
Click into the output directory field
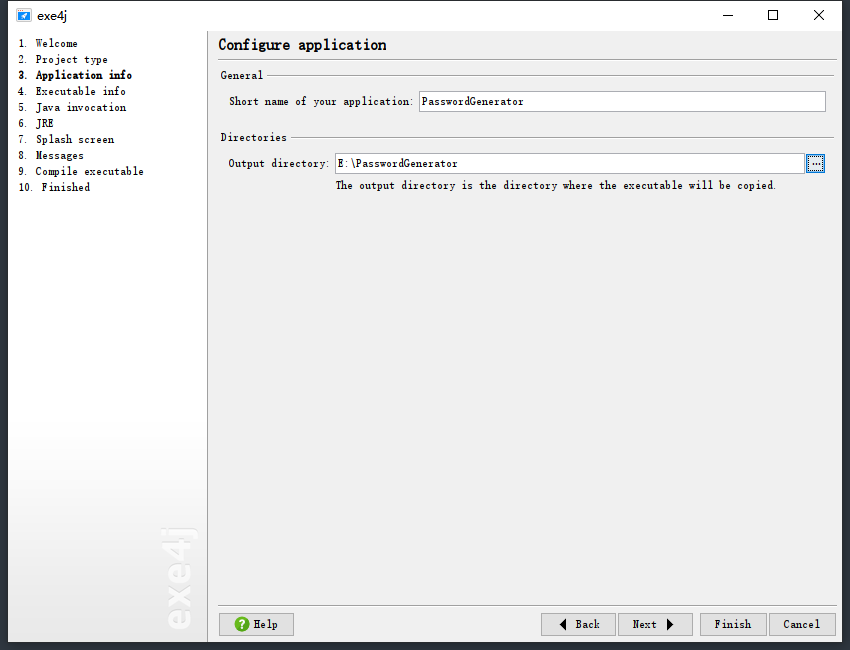570,164
